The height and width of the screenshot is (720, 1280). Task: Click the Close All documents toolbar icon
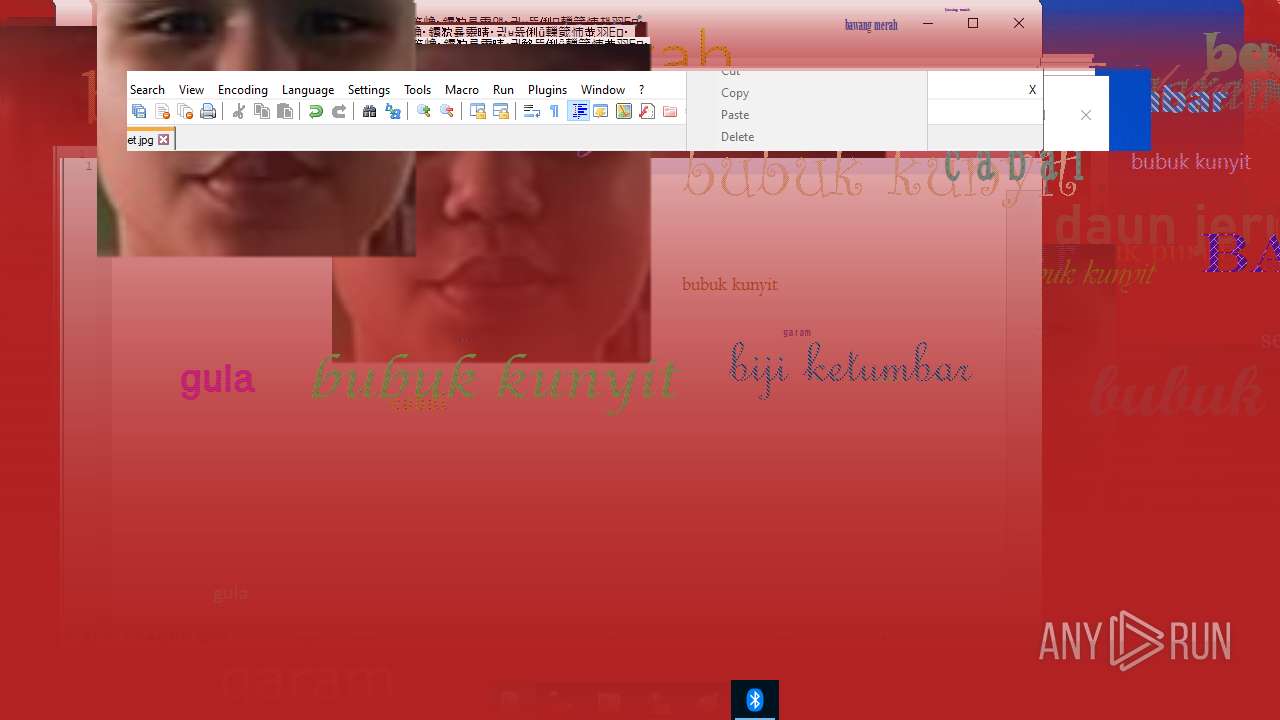(x=185, y=111)
